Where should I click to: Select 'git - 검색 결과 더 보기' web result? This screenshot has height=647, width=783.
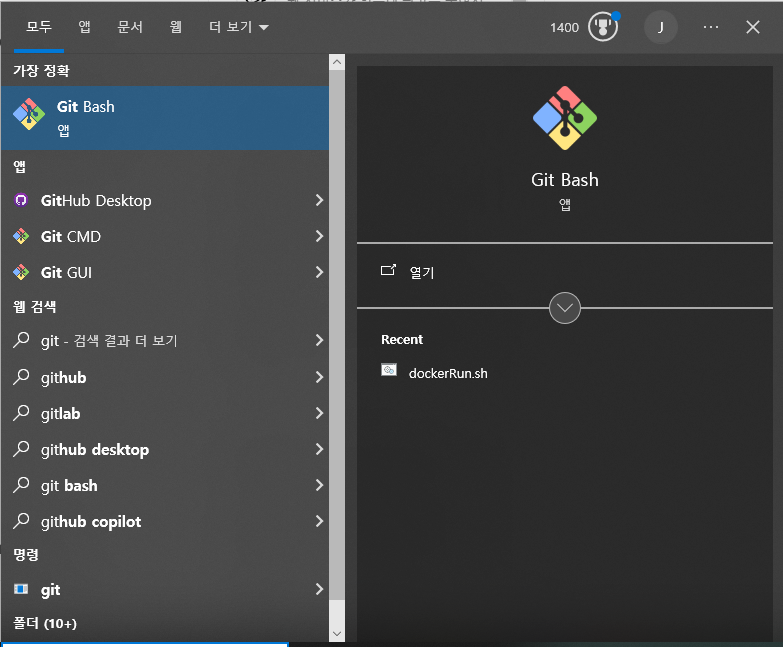tap(165, 340)
